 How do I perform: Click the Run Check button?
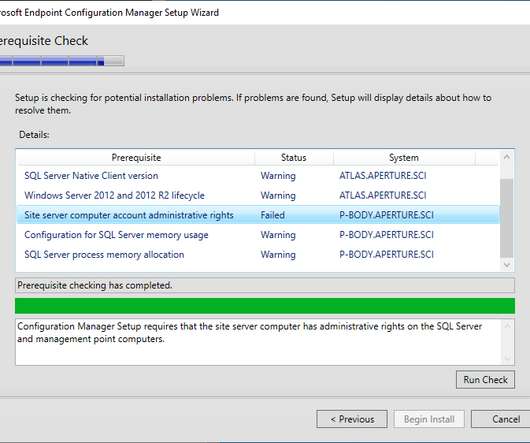pos(485,380)
